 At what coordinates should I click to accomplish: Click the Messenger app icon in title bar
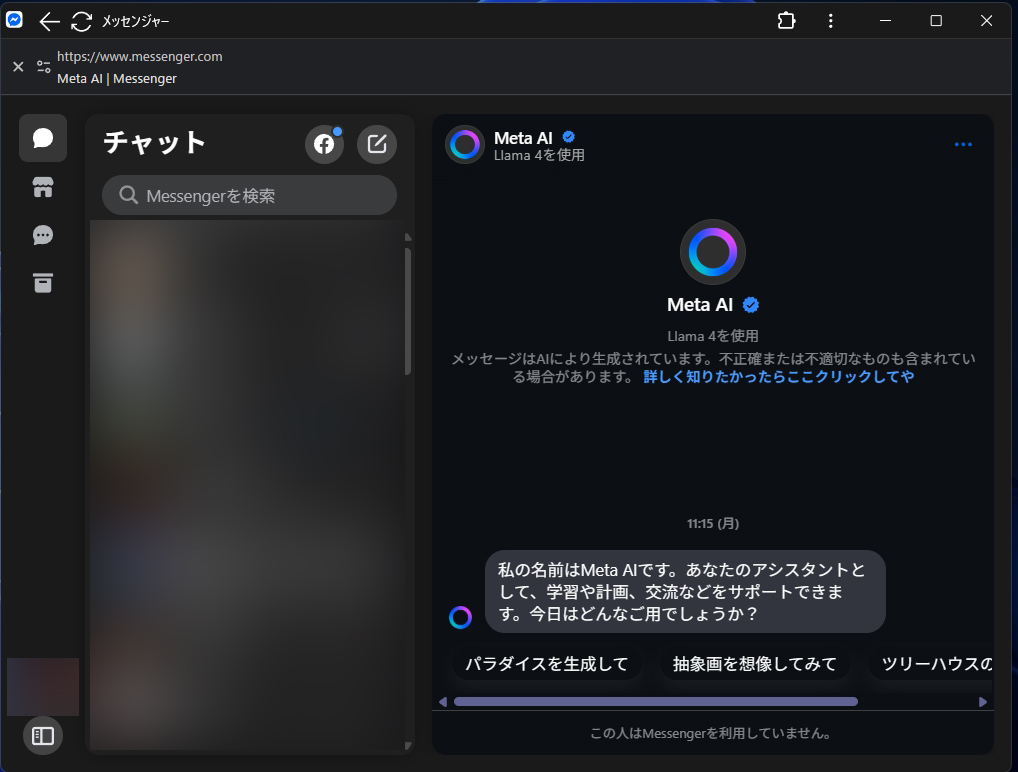[14, 20]
